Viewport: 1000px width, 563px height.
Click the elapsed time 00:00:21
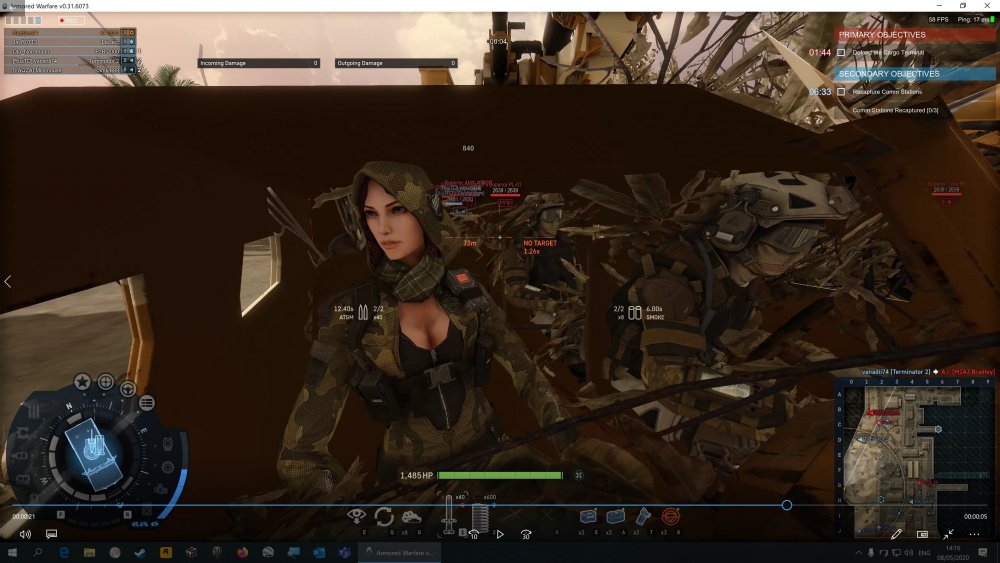point(24,516)
